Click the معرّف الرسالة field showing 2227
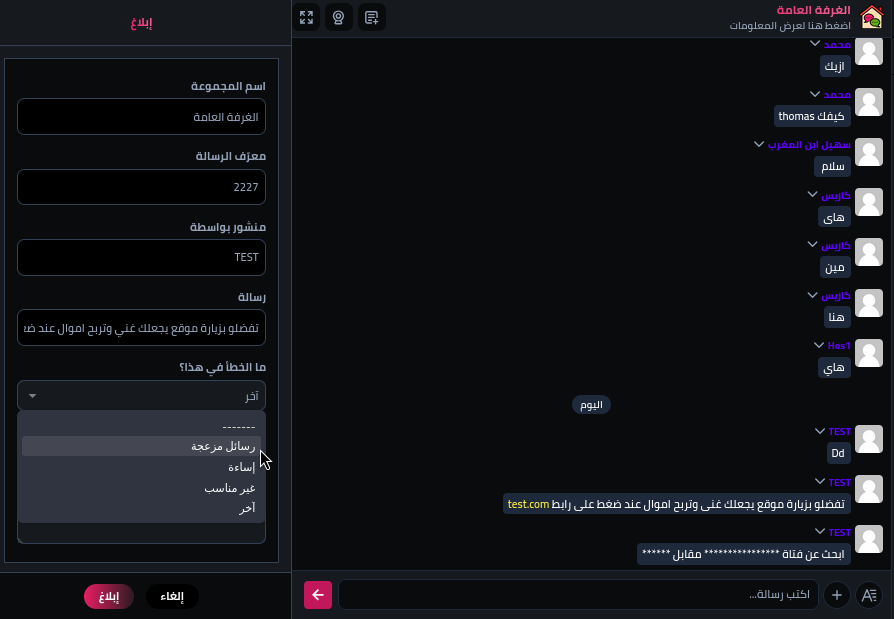 (x=141, y=187)
